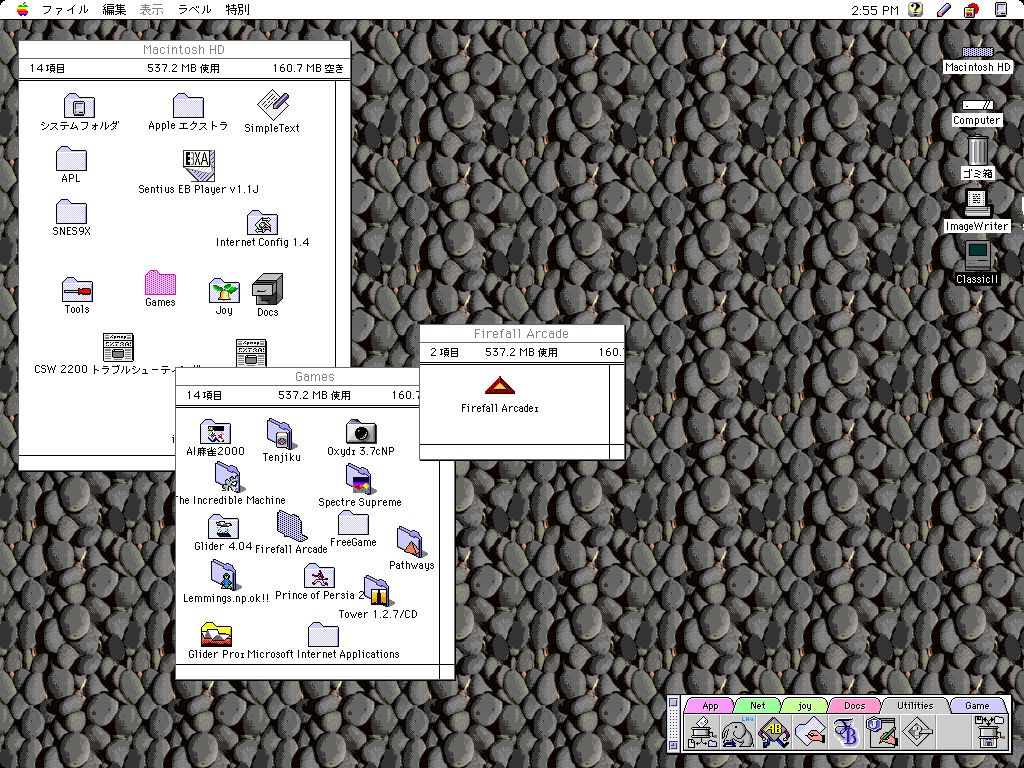Viewport: 1024px width, 768px height.
Task: Open the システムフォルダ system folder
Action: click(x=79, y=106)
